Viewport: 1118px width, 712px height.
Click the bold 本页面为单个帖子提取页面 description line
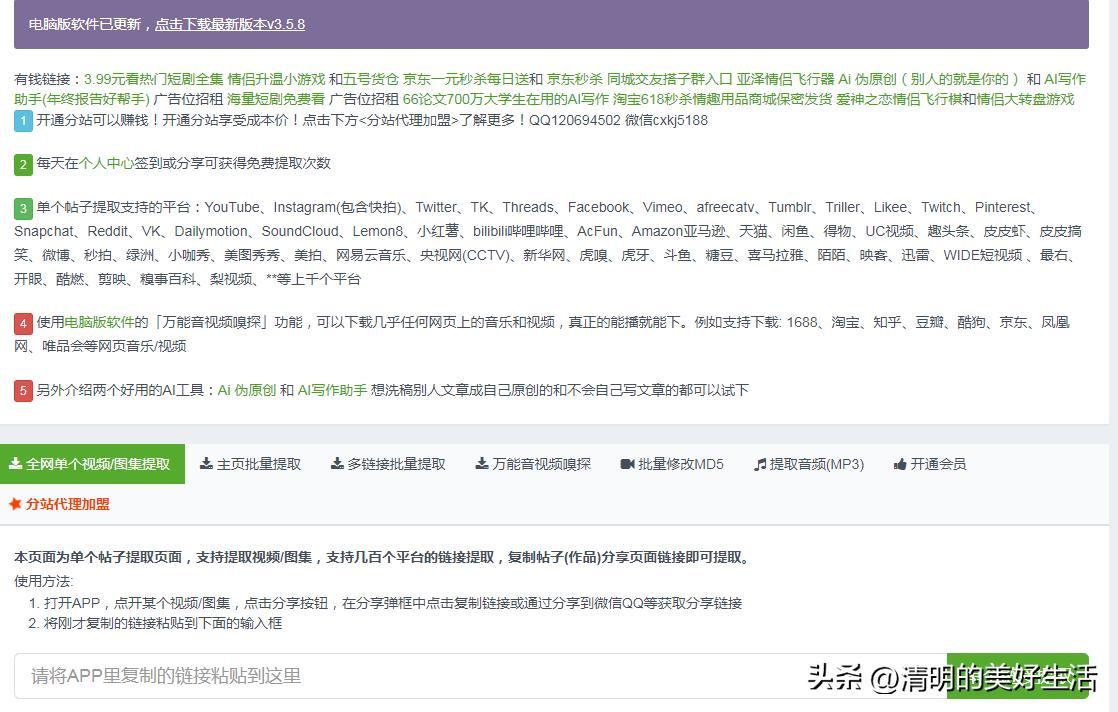[384, 557]
